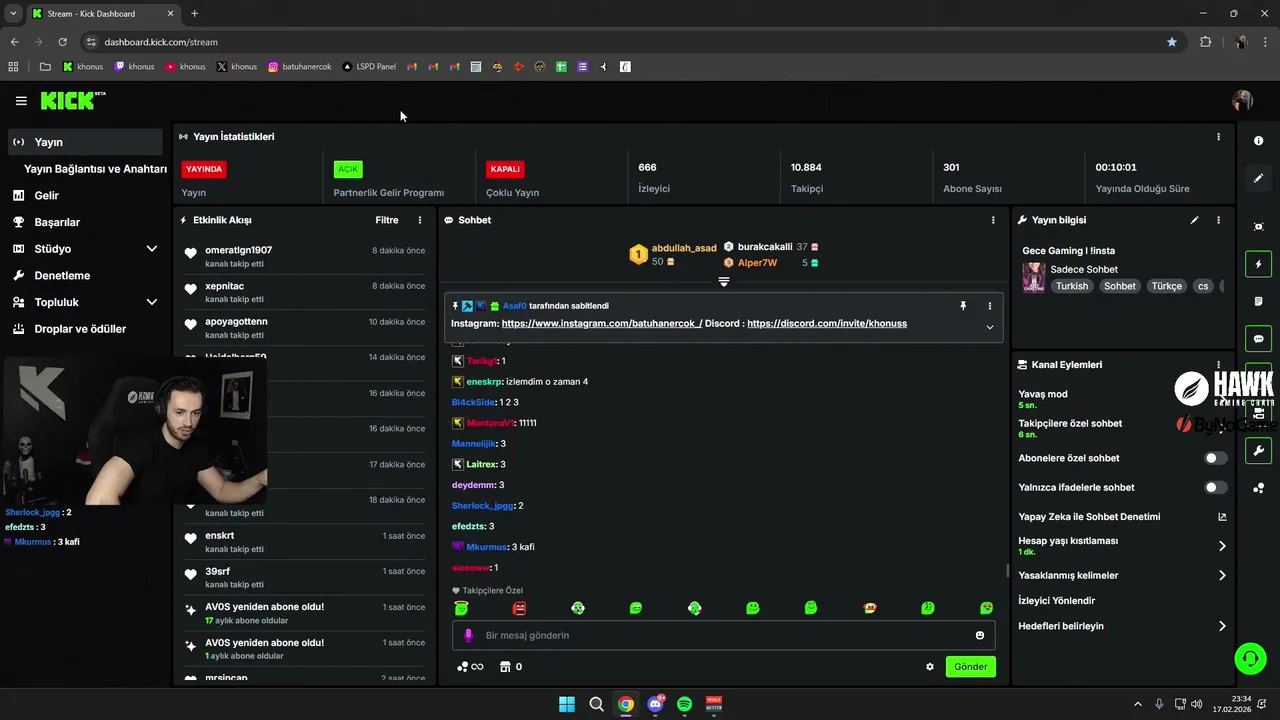
Task: Collapse the chat leaderboard arrow
Action: (724, 282)
